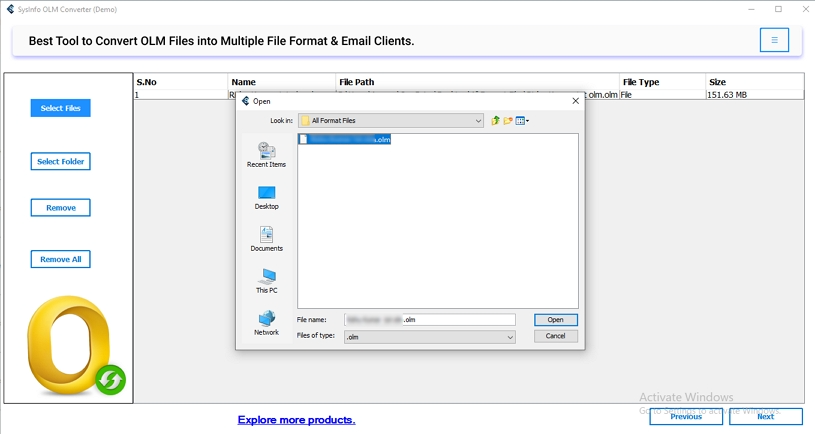The image size is (815, 434).
Task: Jump to Desktop in the Open dialog
Action: coord(266,198)
